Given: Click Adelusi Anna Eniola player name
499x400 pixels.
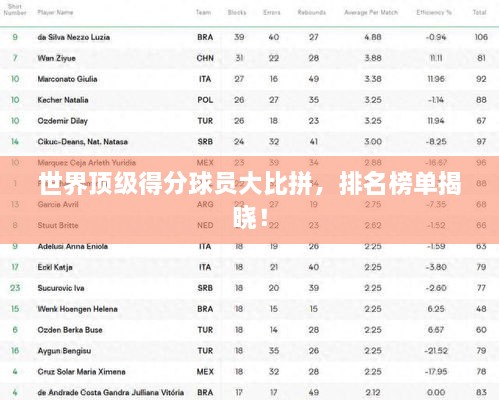Looking at the screenshot, I should point(72,246).
